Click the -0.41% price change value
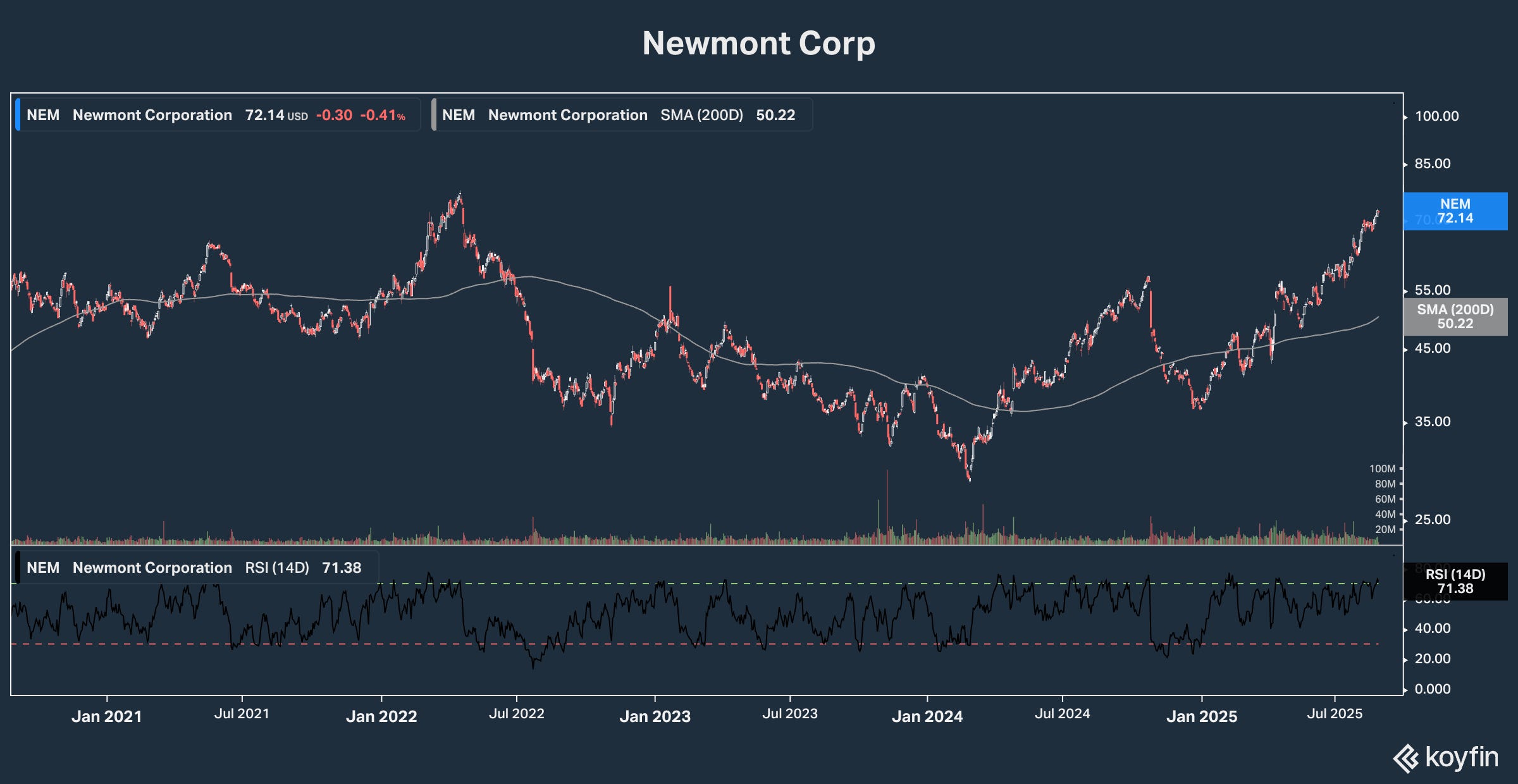Viewport: 1518px width, 784px height. coord(383,115)
